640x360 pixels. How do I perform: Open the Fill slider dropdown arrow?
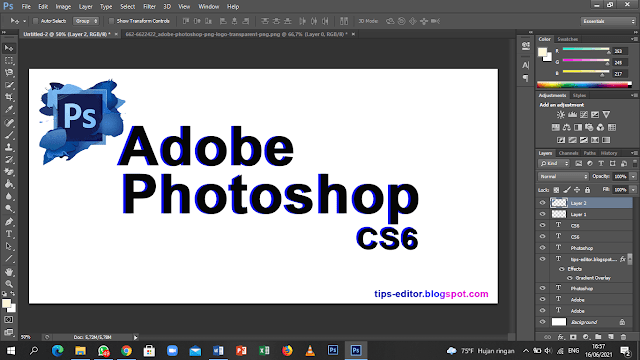click(x=633, y=190)
